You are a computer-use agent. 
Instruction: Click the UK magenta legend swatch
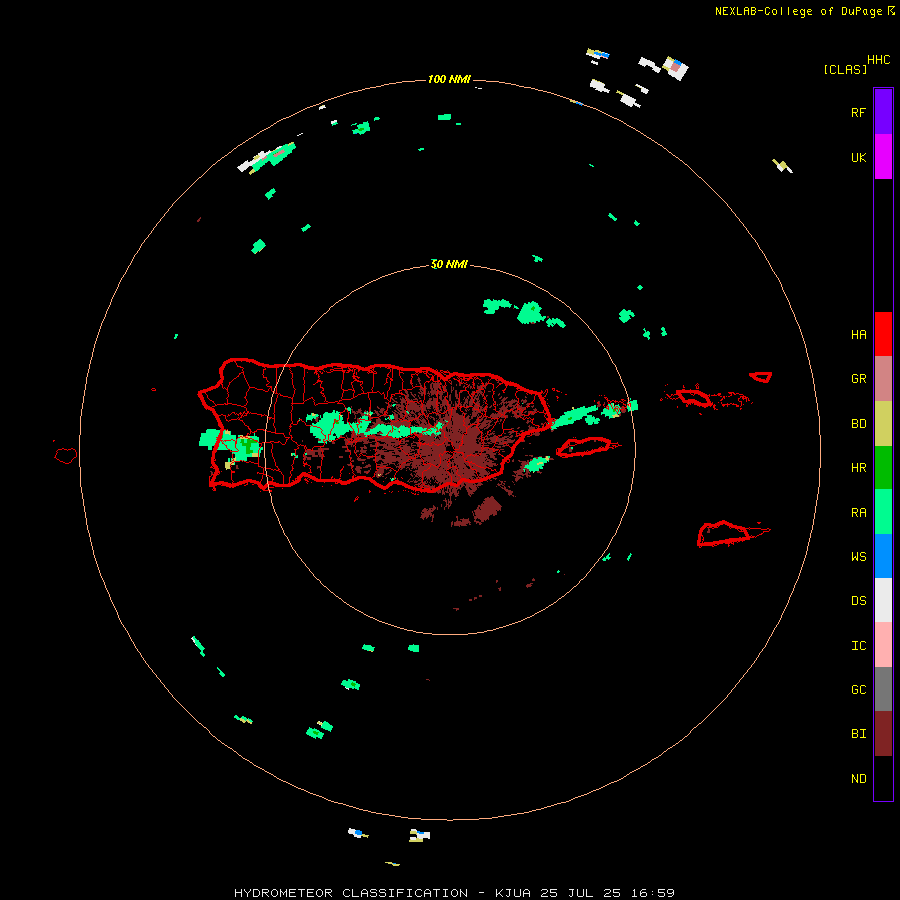click(883, 156)
